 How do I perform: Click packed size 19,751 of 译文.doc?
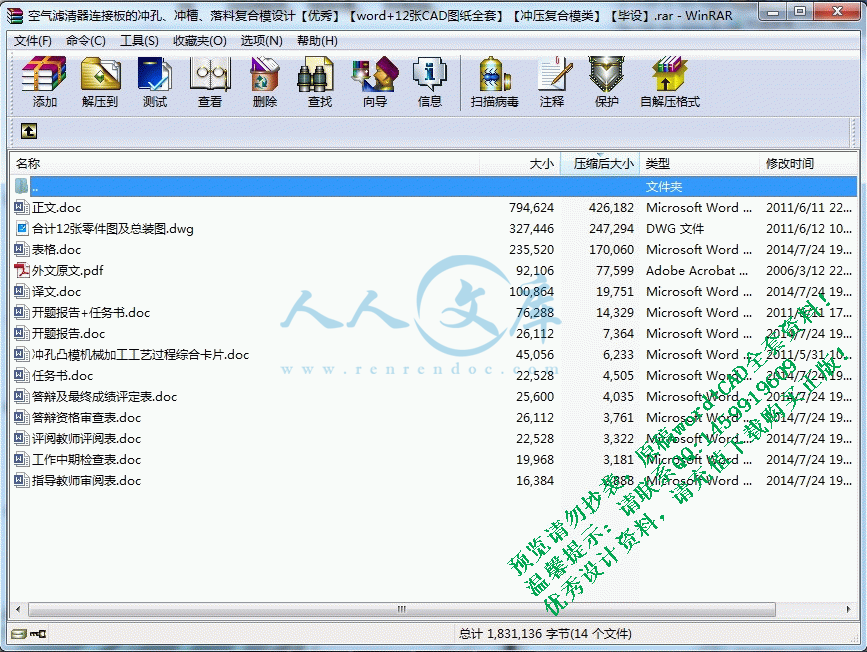pos(615,291)
